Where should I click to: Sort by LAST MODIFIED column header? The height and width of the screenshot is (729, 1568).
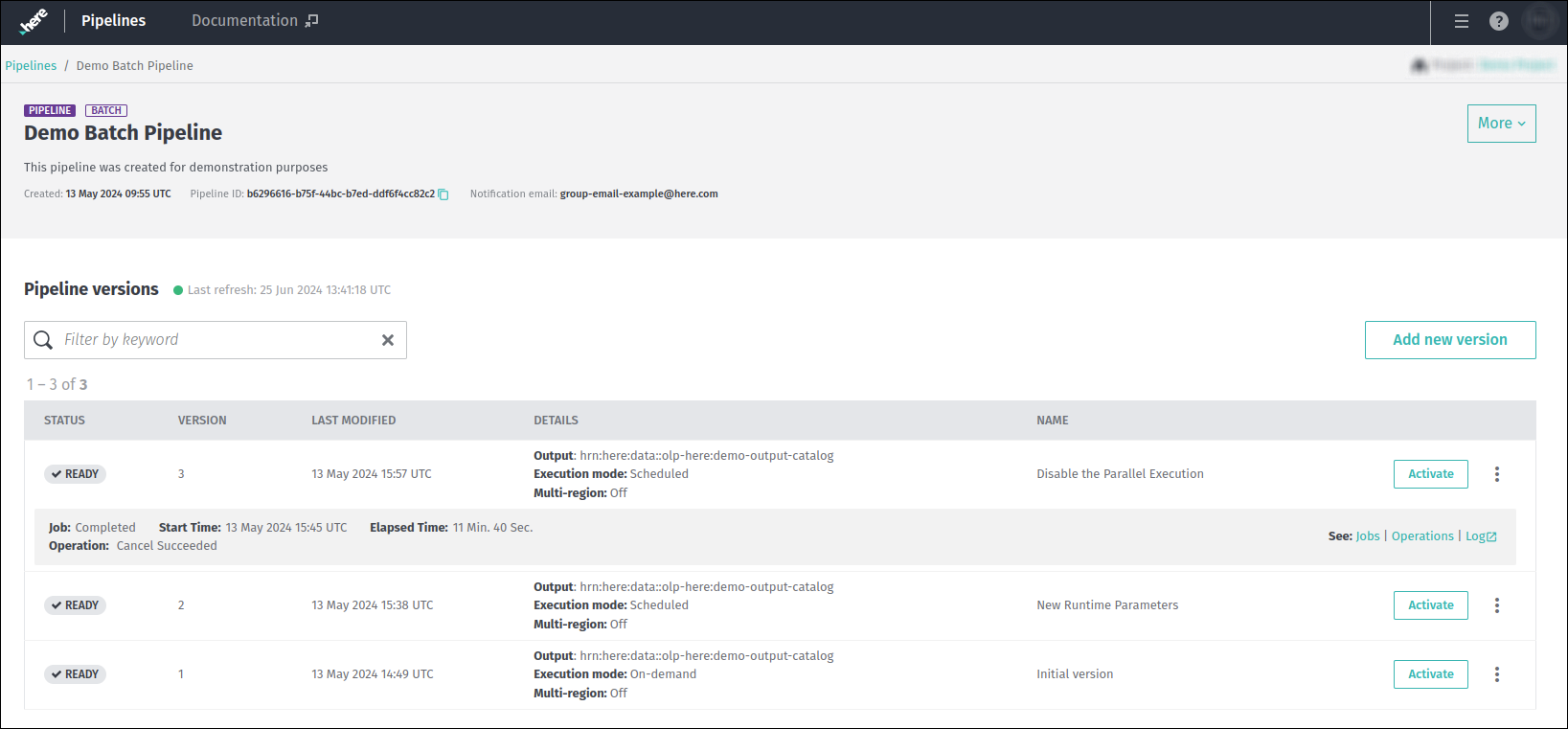(x=353, y=421)
